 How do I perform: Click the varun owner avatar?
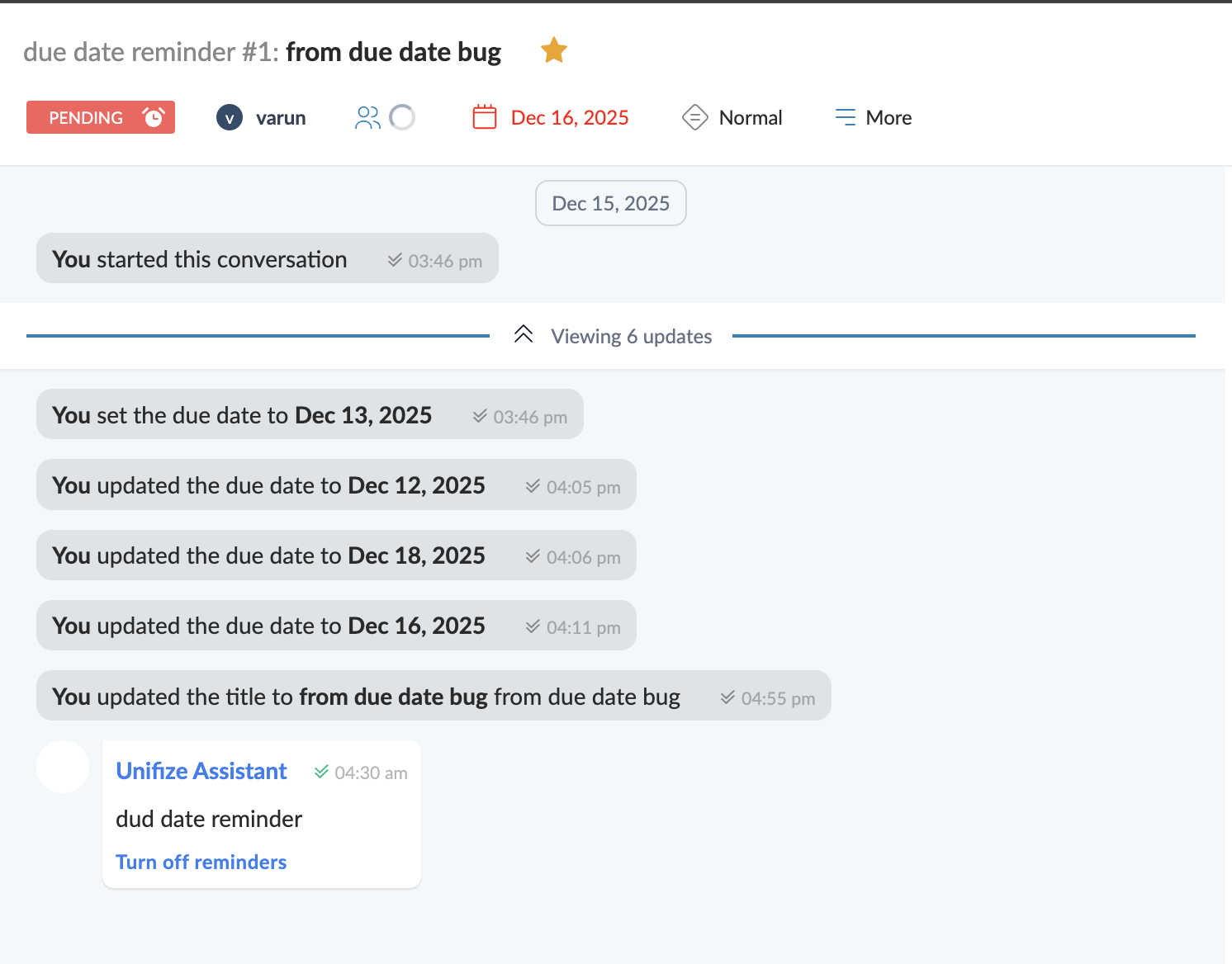tap(230, 118)
